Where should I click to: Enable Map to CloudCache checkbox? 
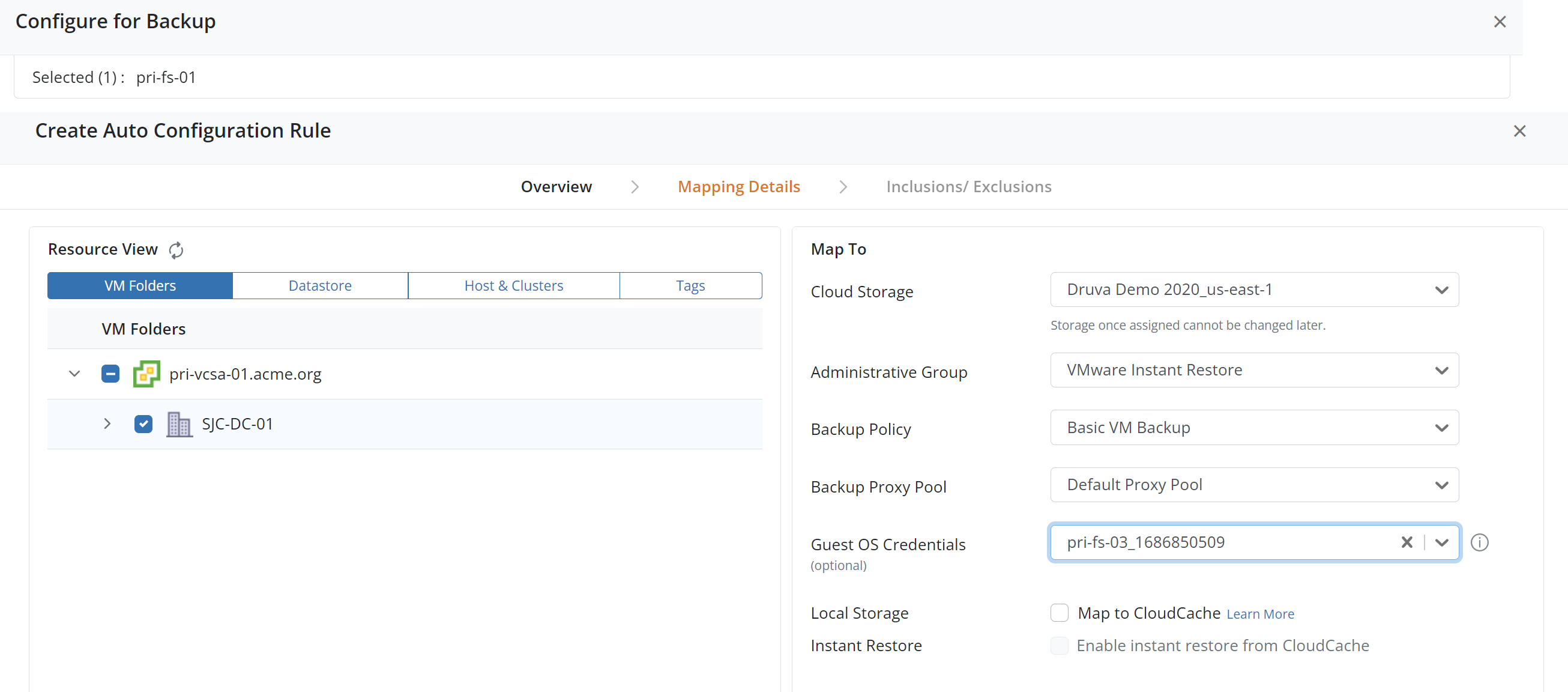tap(1059, 613)
